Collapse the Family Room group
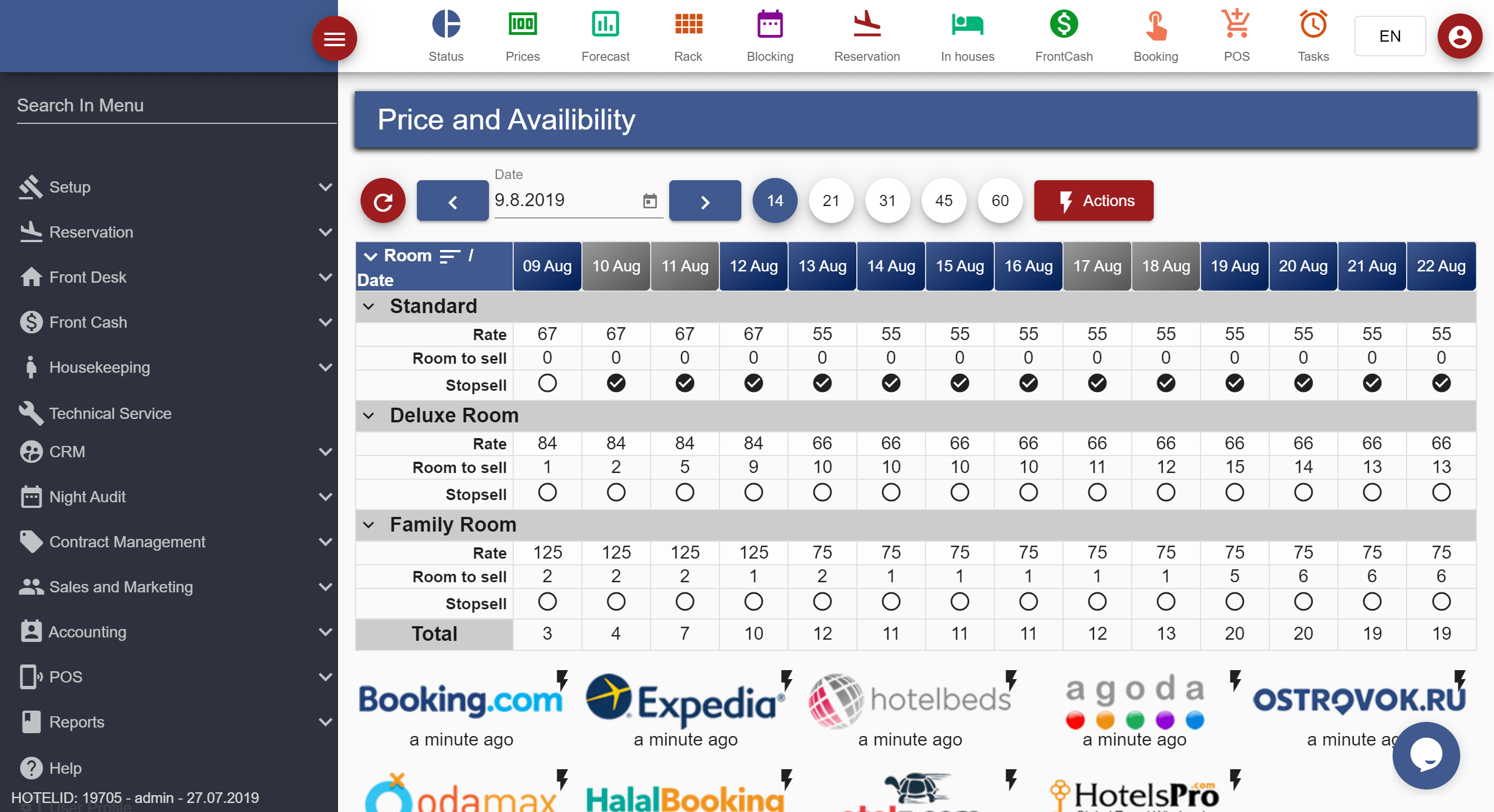 (368, 525)
